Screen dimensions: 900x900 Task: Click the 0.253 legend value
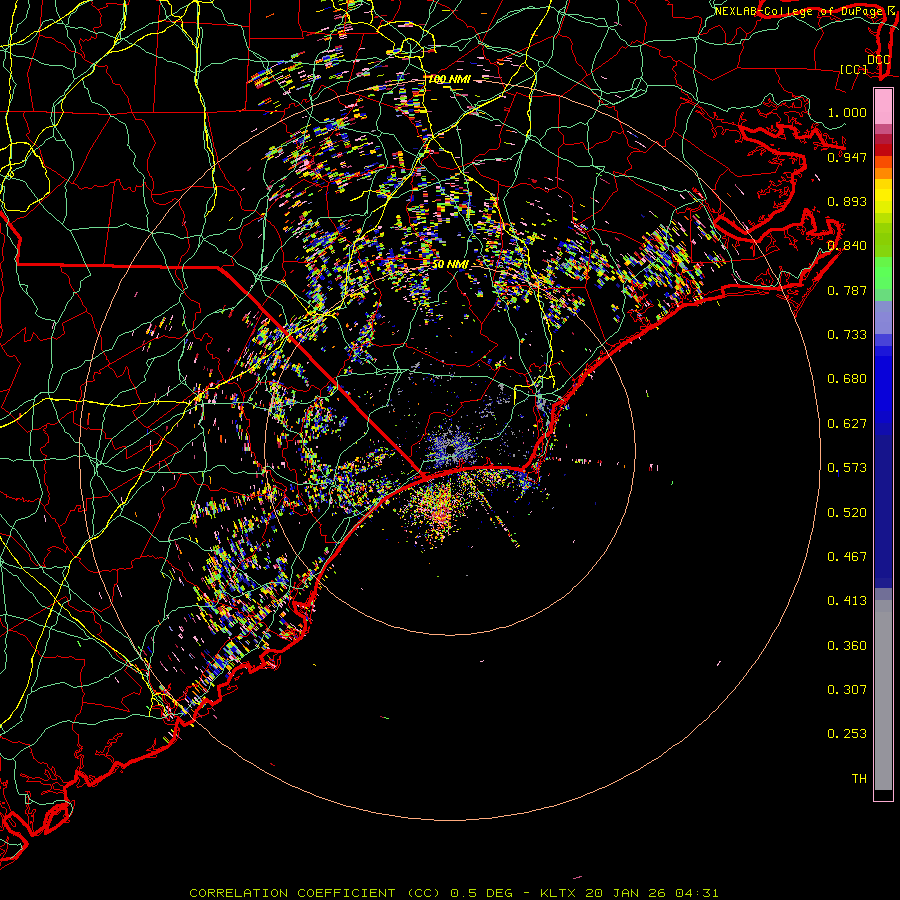coord(847,734)
